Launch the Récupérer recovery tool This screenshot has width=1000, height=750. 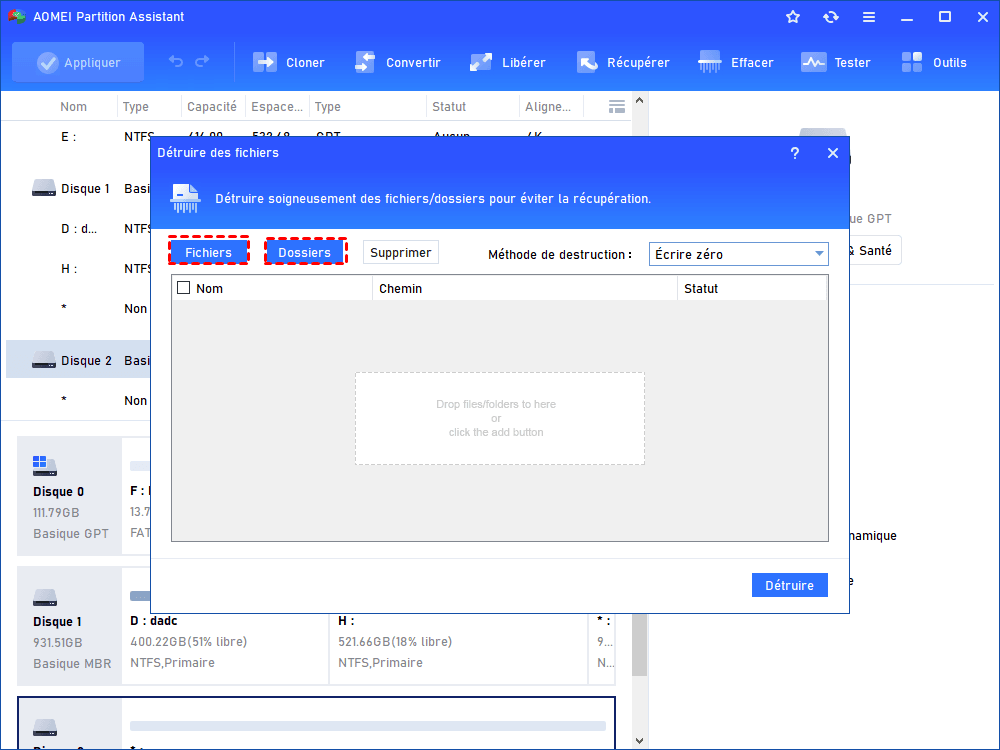(587, 62)
